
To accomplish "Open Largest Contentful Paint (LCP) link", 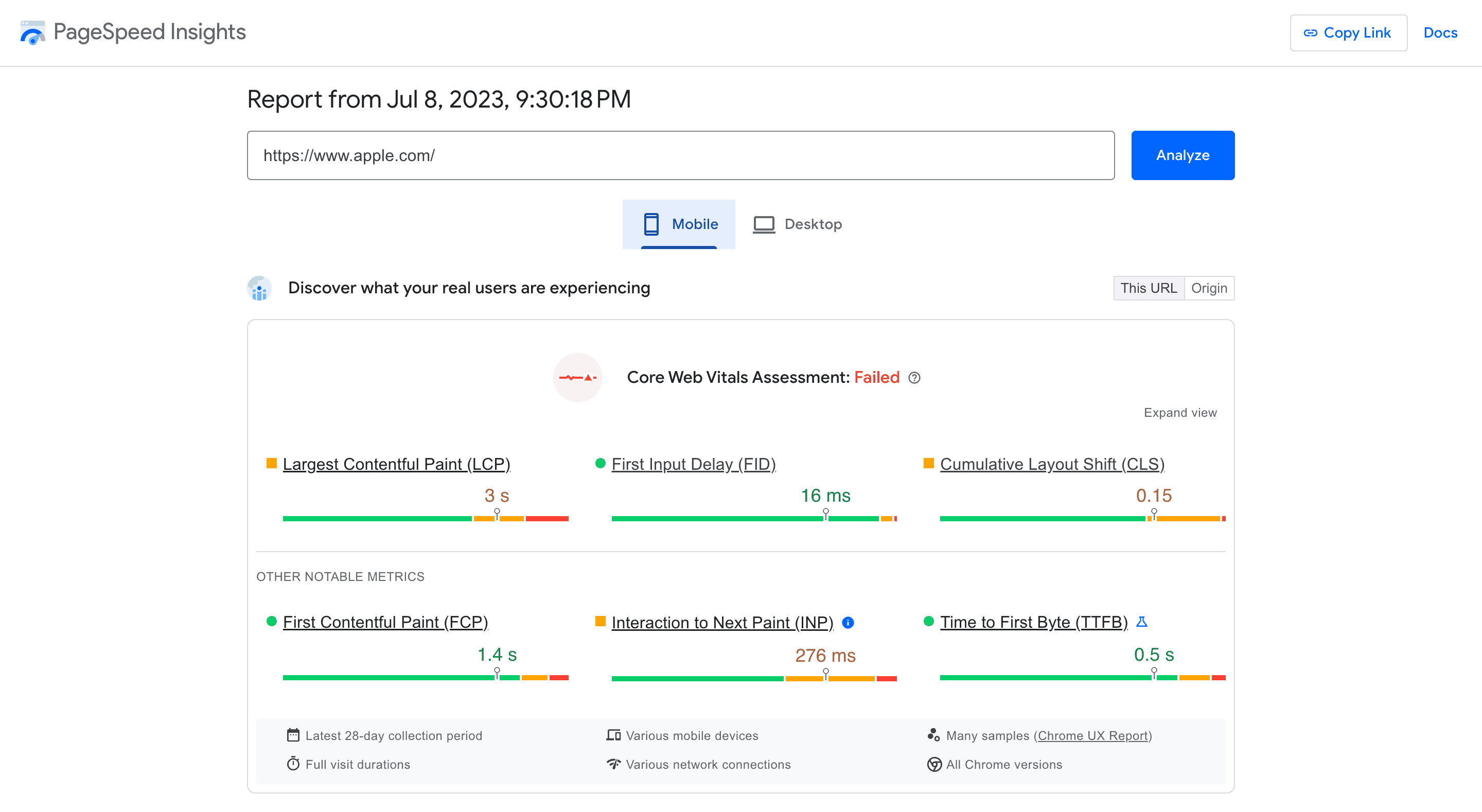I will pyautogui.click(x=396, y=464).
